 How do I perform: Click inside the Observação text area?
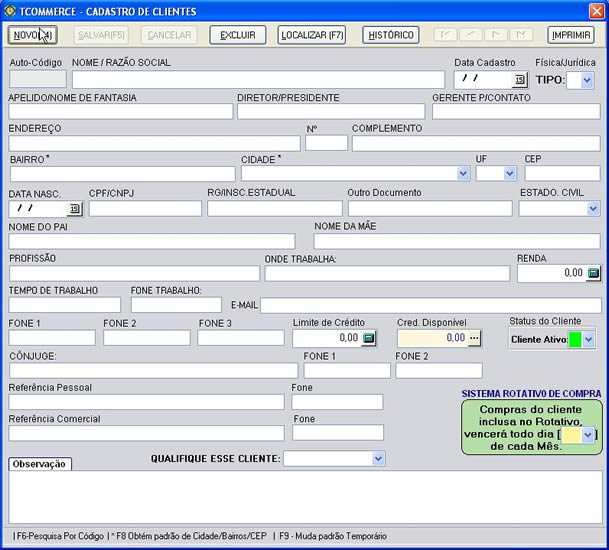click(x=305, y=497)
